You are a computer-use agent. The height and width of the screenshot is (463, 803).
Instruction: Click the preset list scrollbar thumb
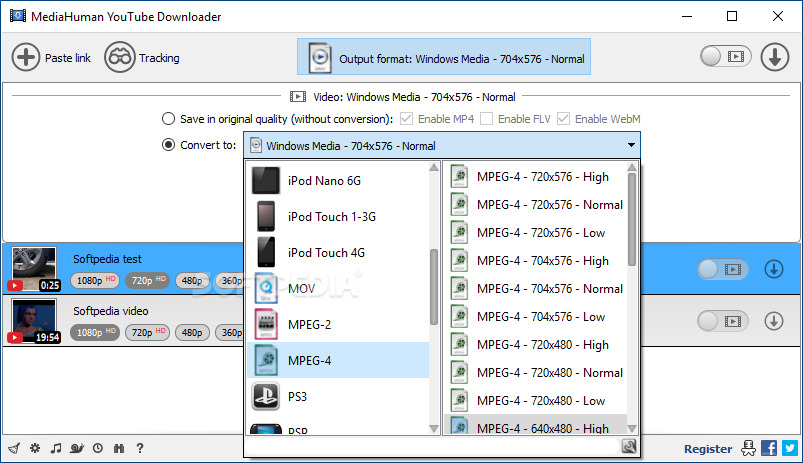tap(632, 219)
